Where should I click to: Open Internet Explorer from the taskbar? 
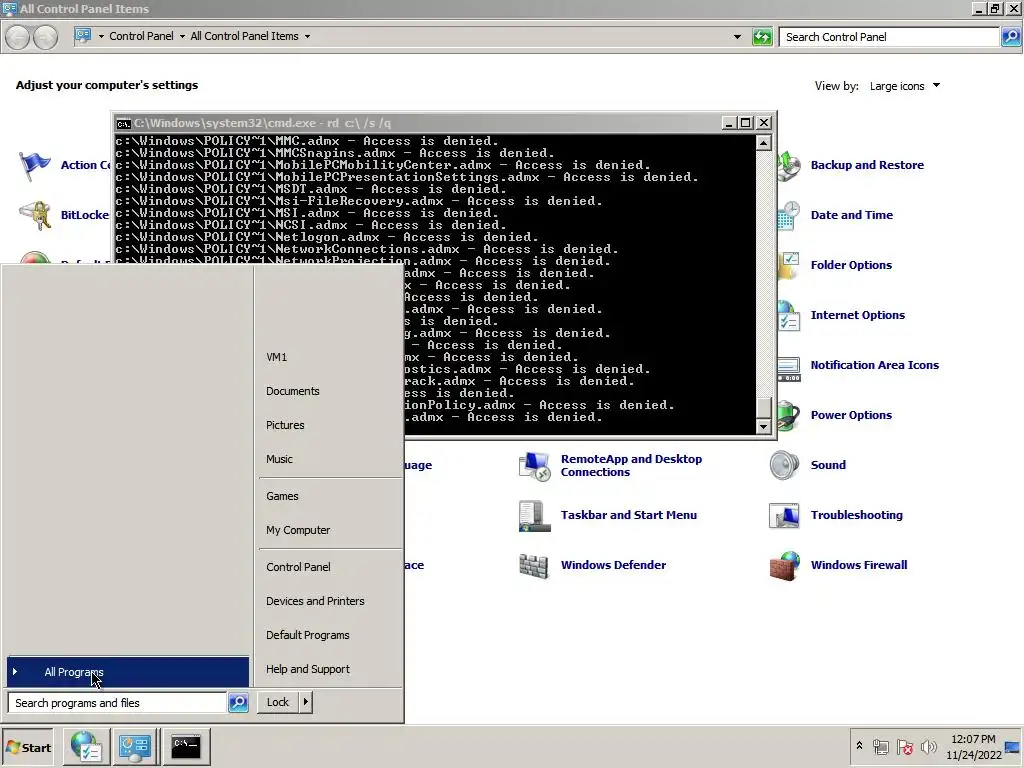(x=86, y=747)
